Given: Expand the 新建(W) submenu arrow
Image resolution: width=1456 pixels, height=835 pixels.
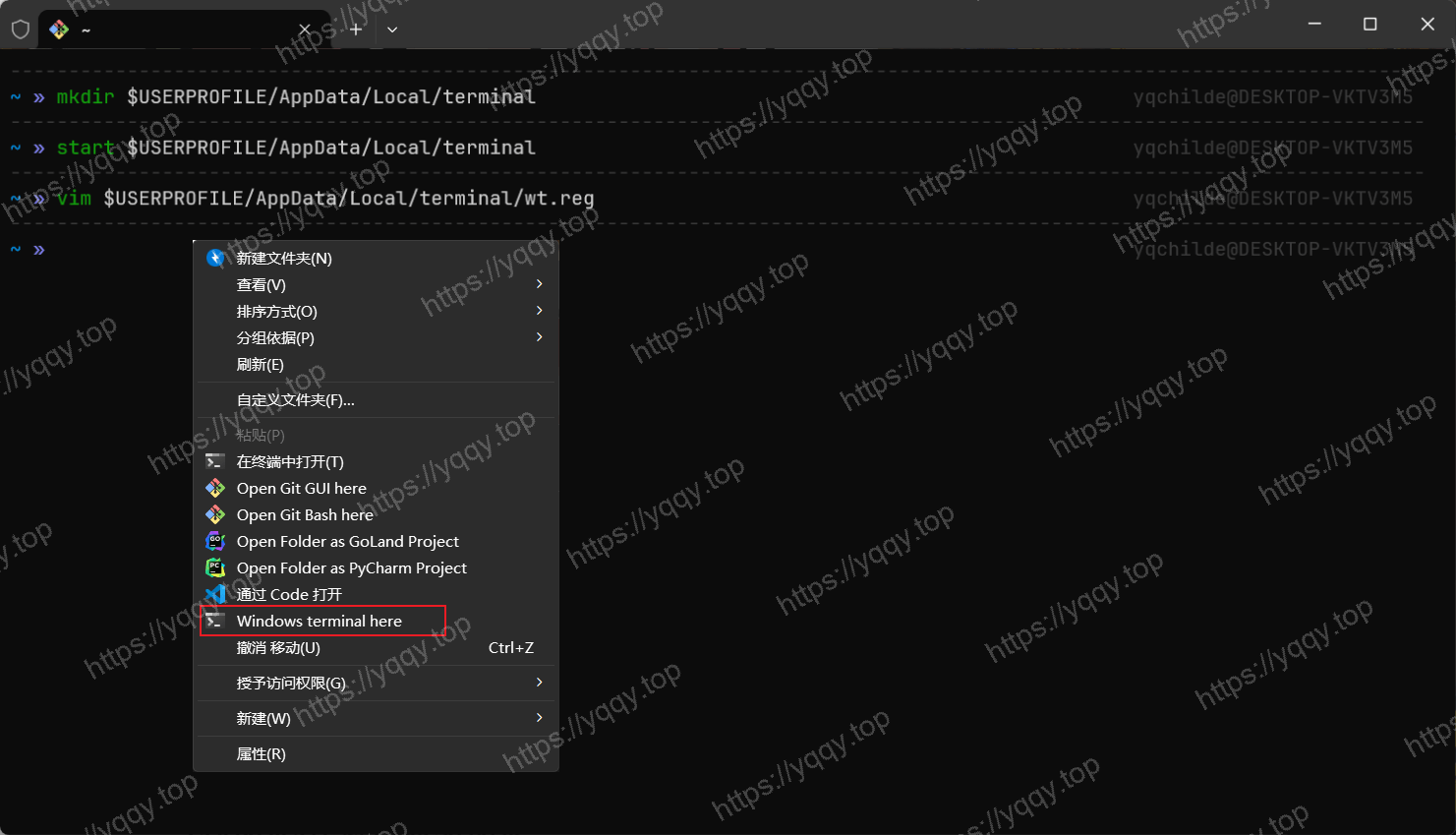Looking at the screenshot, I should 539,718.
